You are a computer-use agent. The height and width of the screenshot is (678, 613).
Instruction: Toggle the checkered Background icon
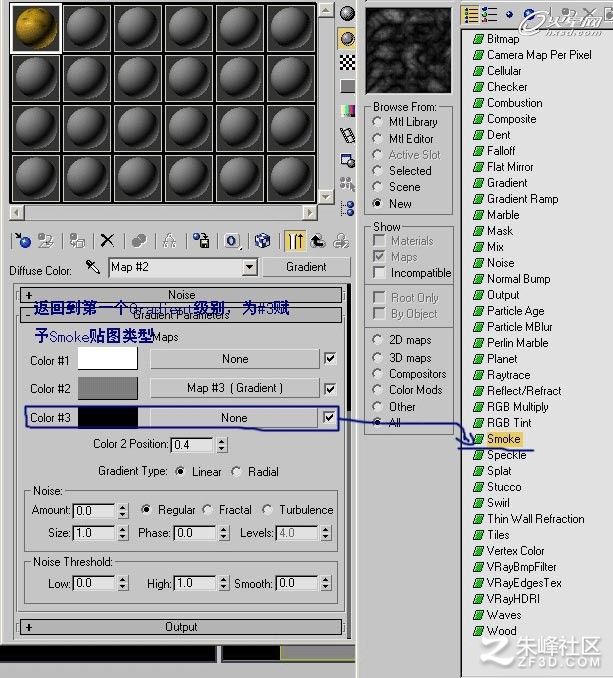(x=347, y=63)
